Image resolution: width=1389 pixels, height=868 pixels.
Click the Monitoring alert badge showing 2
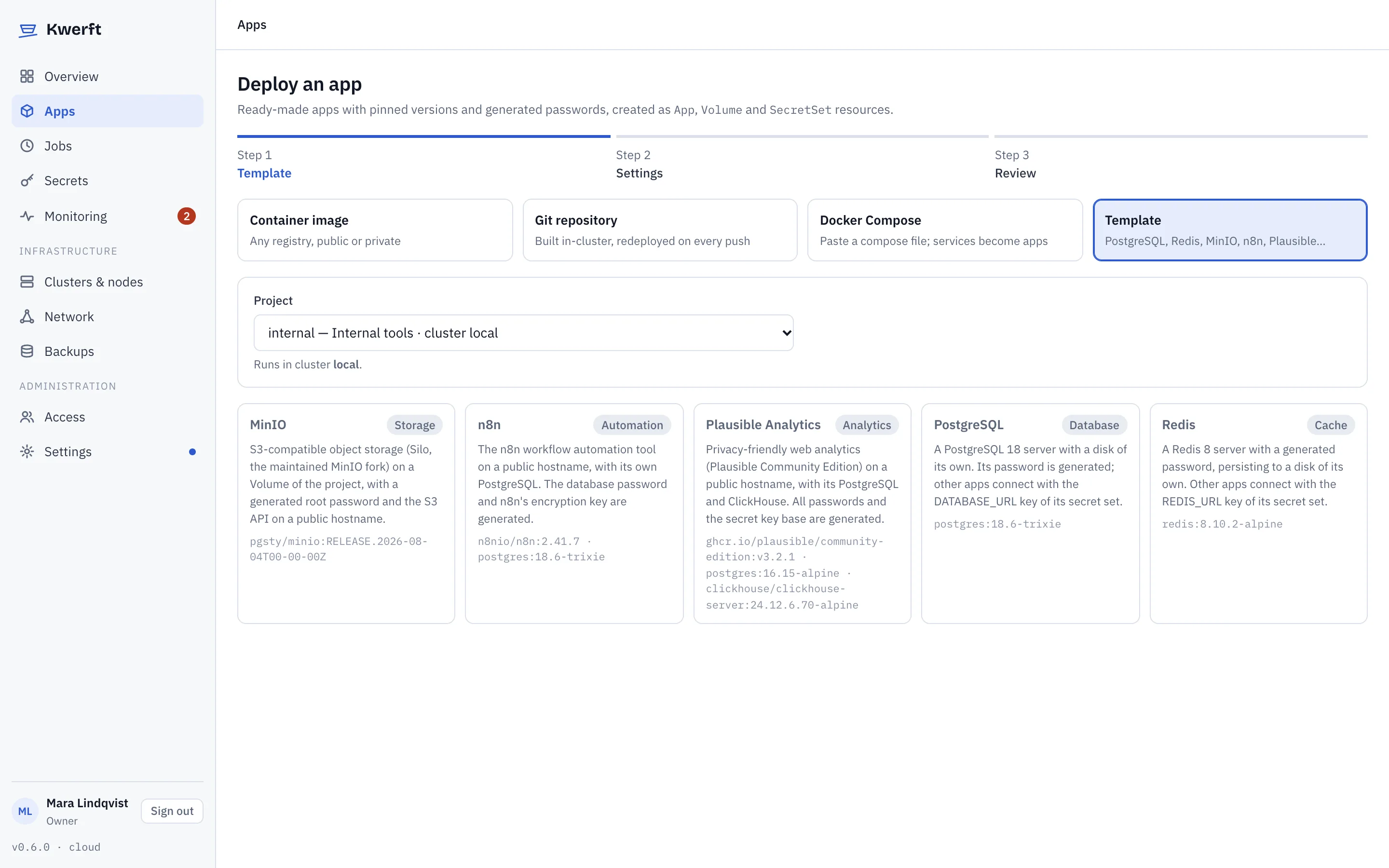pyautogui.click(x=187, y=217)
